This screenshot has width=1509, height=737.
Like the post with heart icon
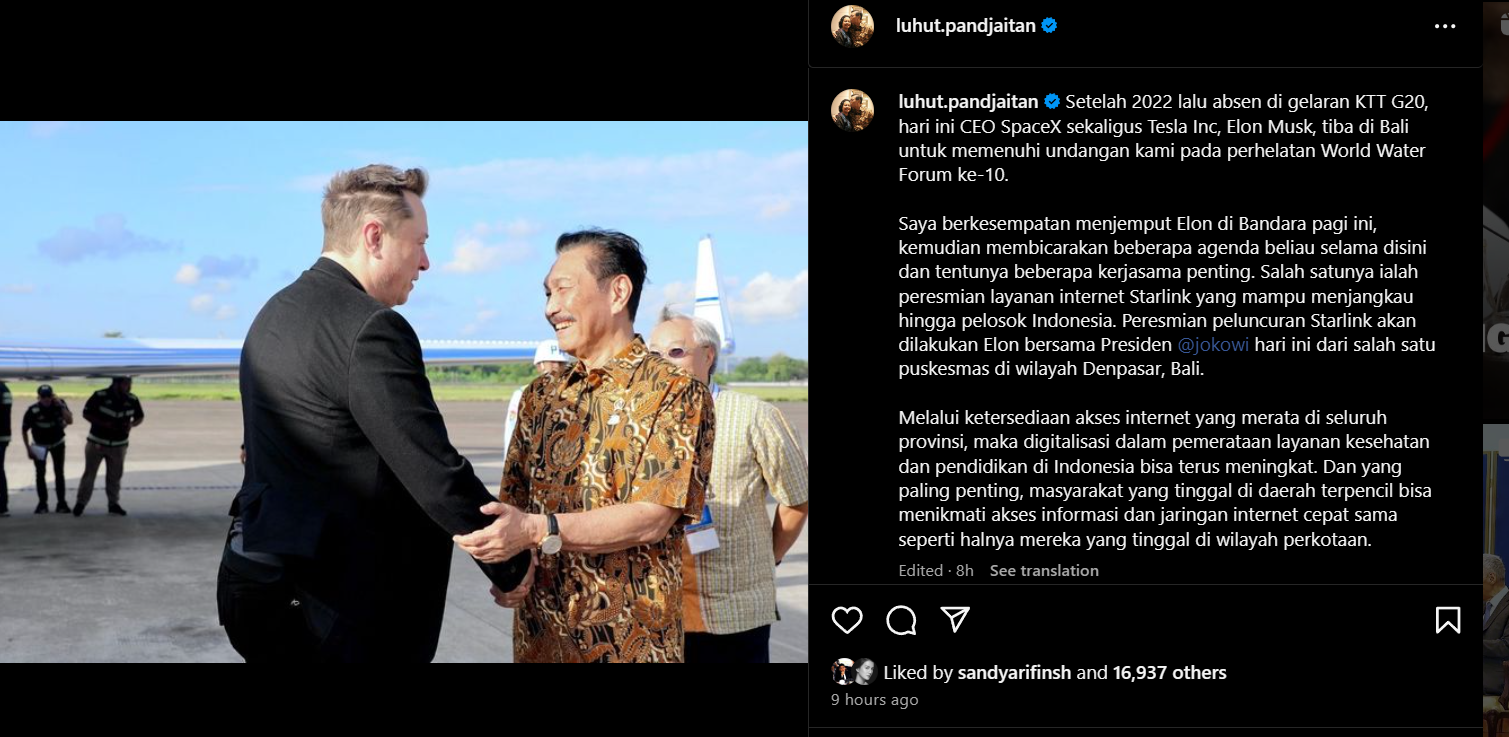[847, 620]
